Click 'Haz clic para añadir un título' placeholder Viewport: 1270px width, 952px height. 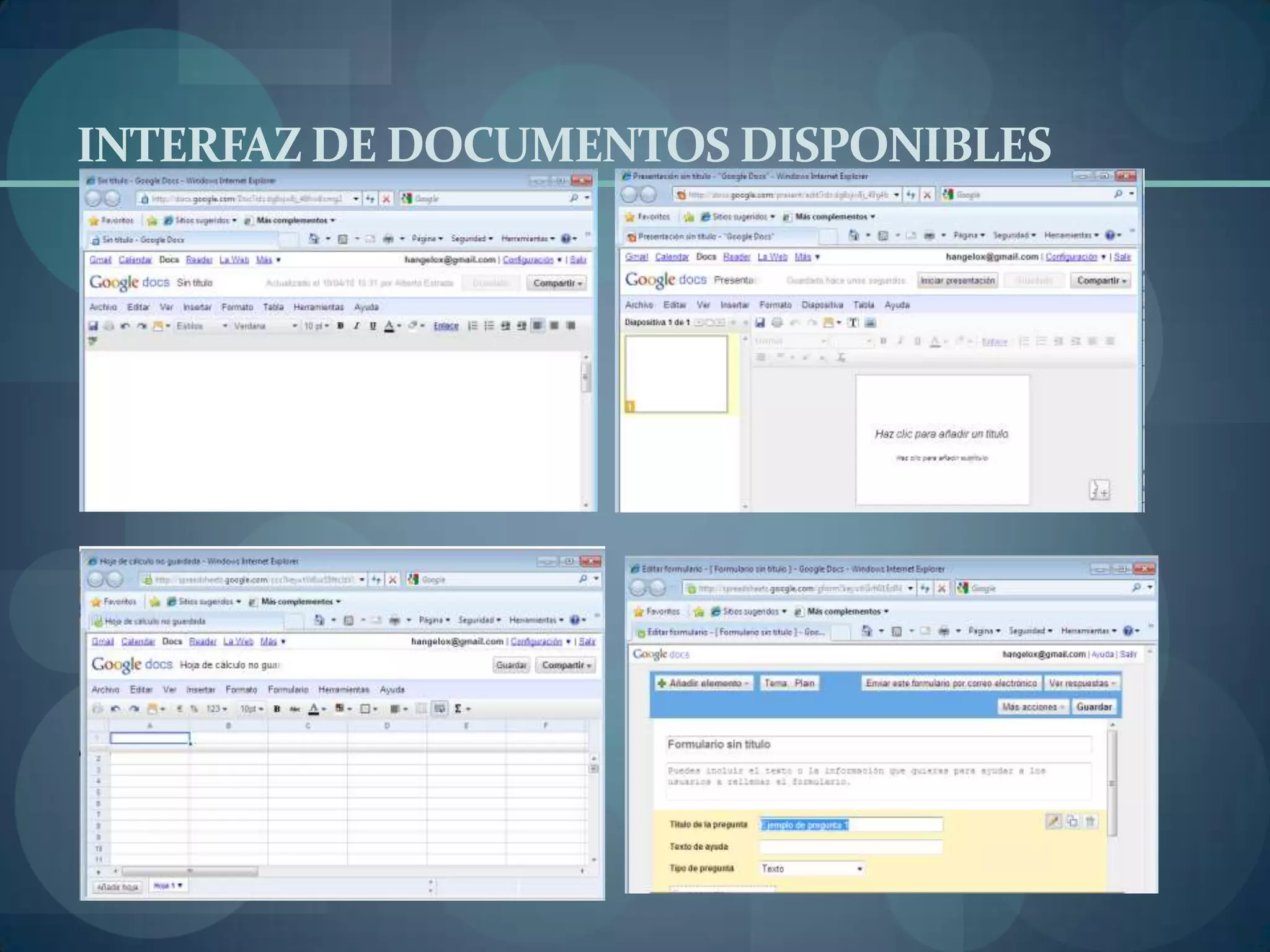pos(941,434)
